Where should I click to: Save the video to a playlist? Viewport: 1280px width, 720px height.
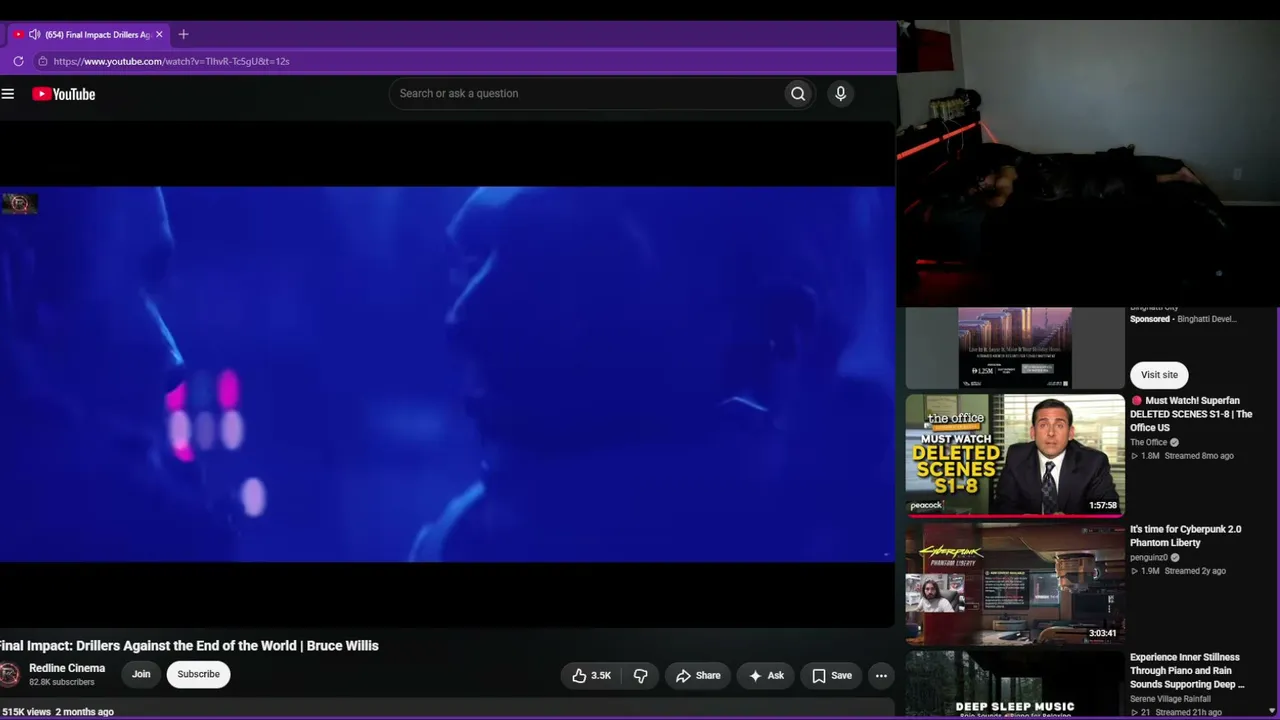click(x=832, y=676)
